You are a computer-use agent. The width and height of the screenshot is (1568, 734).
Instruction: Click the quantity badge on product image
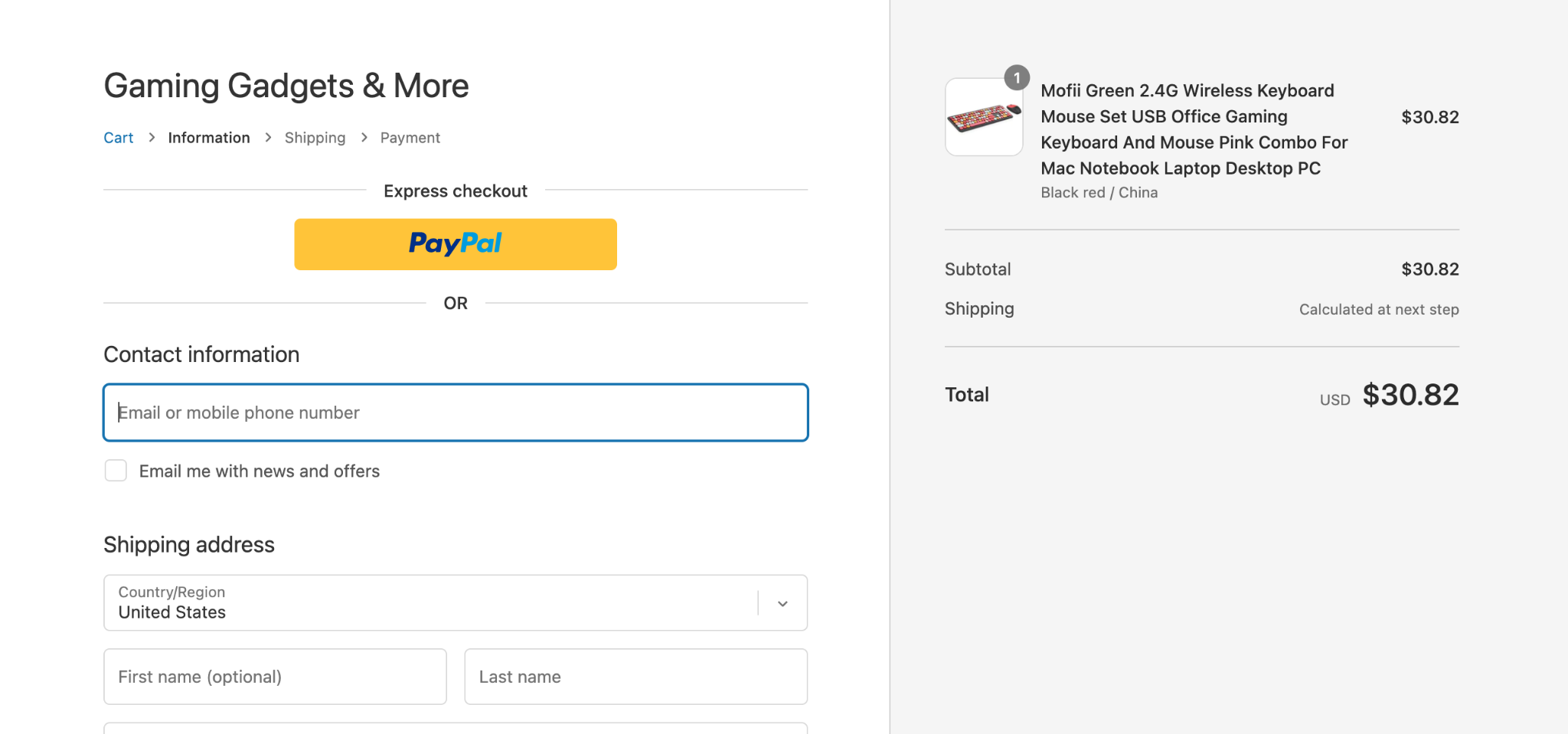pos(1016,77)
